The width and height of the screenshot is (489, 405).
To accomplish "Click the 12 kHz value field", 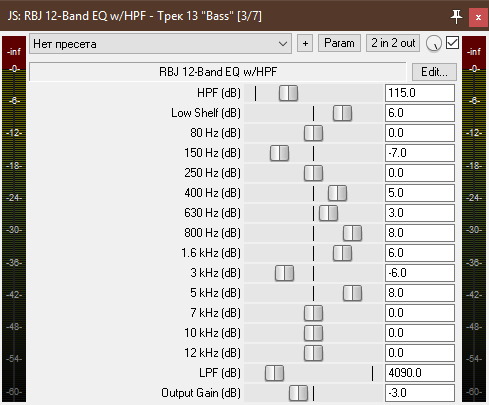I will click(x=420, y=353).
